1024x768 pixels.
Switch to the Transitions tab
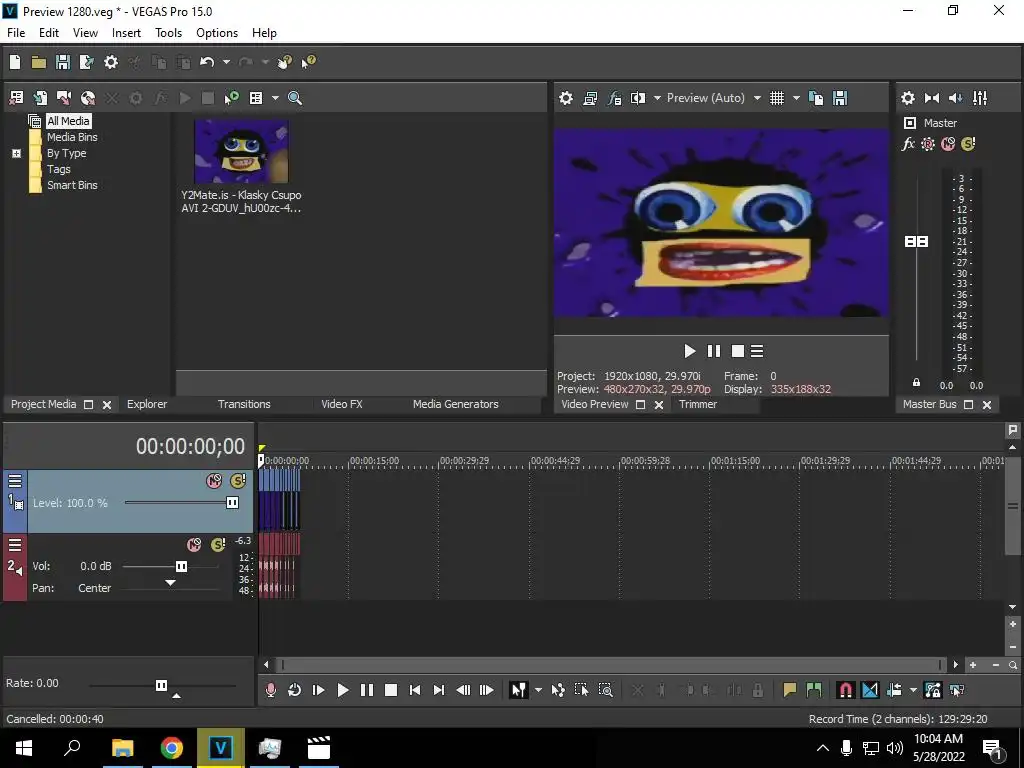pyautogui.click(x=244, y=404)
